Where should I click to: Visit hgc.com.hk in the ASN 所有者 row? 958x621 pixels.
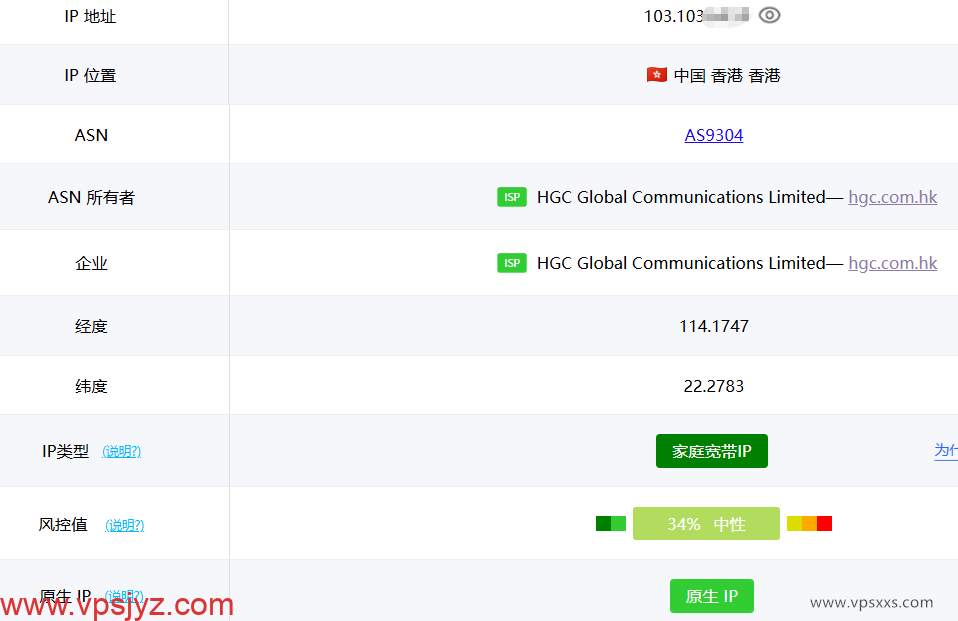tap(892, 197)
